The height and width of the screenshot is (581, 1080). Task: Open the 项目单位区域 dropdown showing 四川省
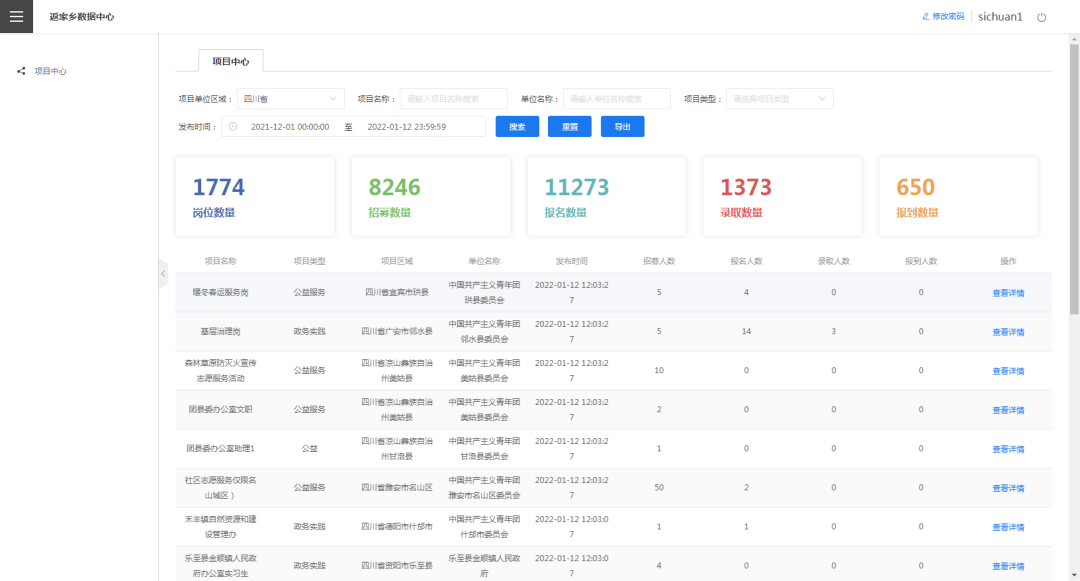click(290, 99)
